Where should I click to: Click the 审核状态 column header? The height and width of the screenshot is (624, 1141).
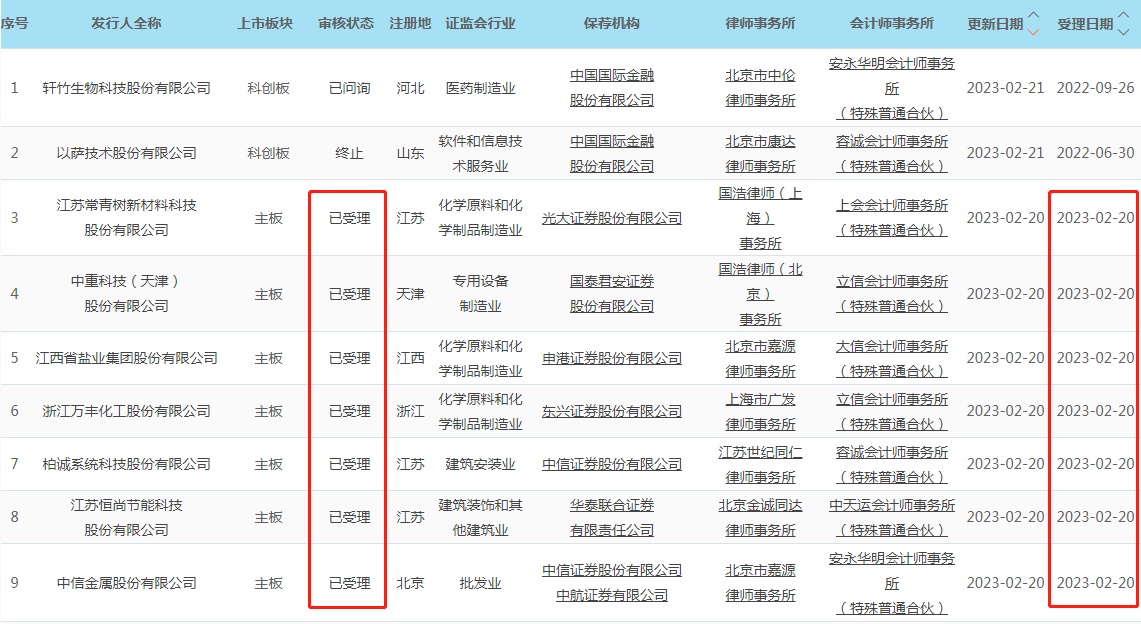(x=346, y=24)
